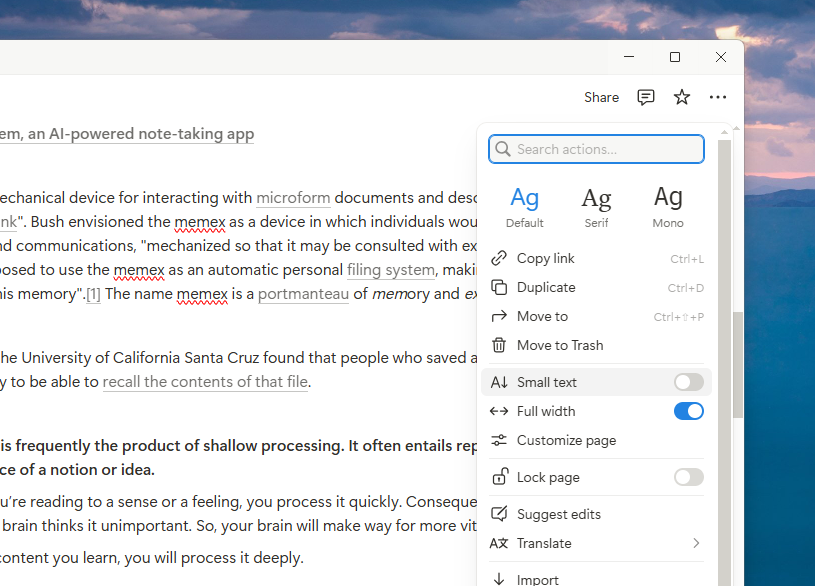Close the app window
815x586 pixels.
[720, 57]
